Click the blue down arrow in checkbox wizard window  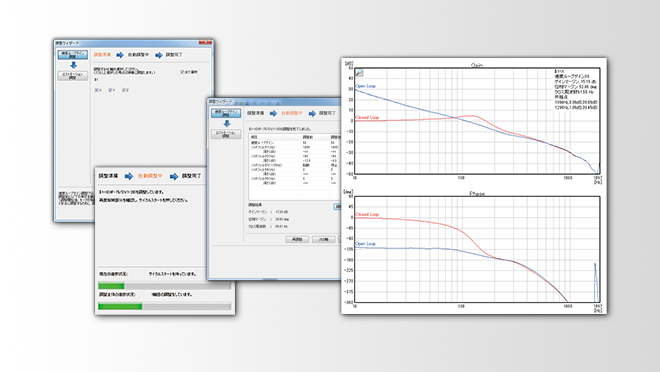(x=73, y=65)
